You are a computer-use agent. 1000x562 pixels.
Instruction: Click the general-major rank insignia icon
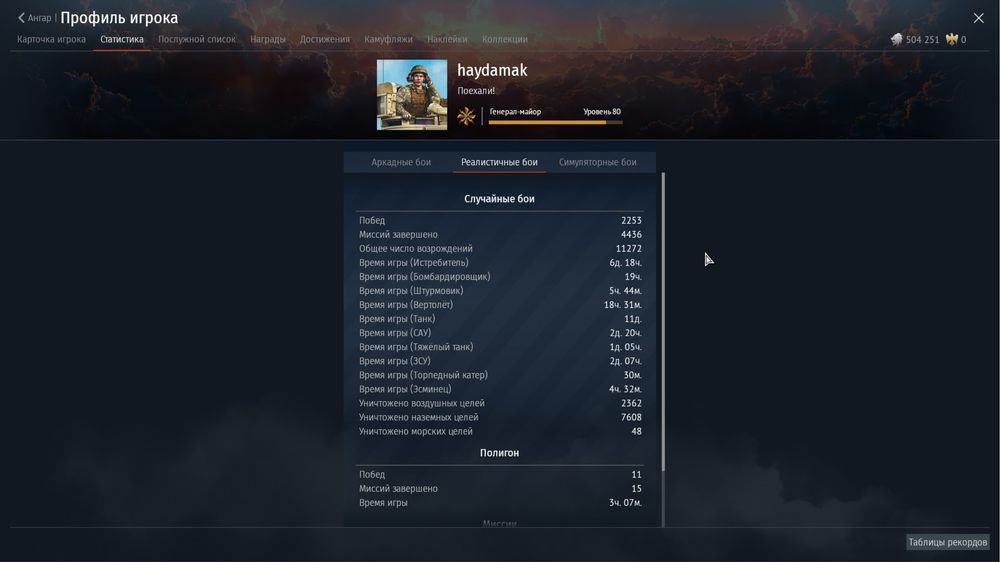(466, 116)
